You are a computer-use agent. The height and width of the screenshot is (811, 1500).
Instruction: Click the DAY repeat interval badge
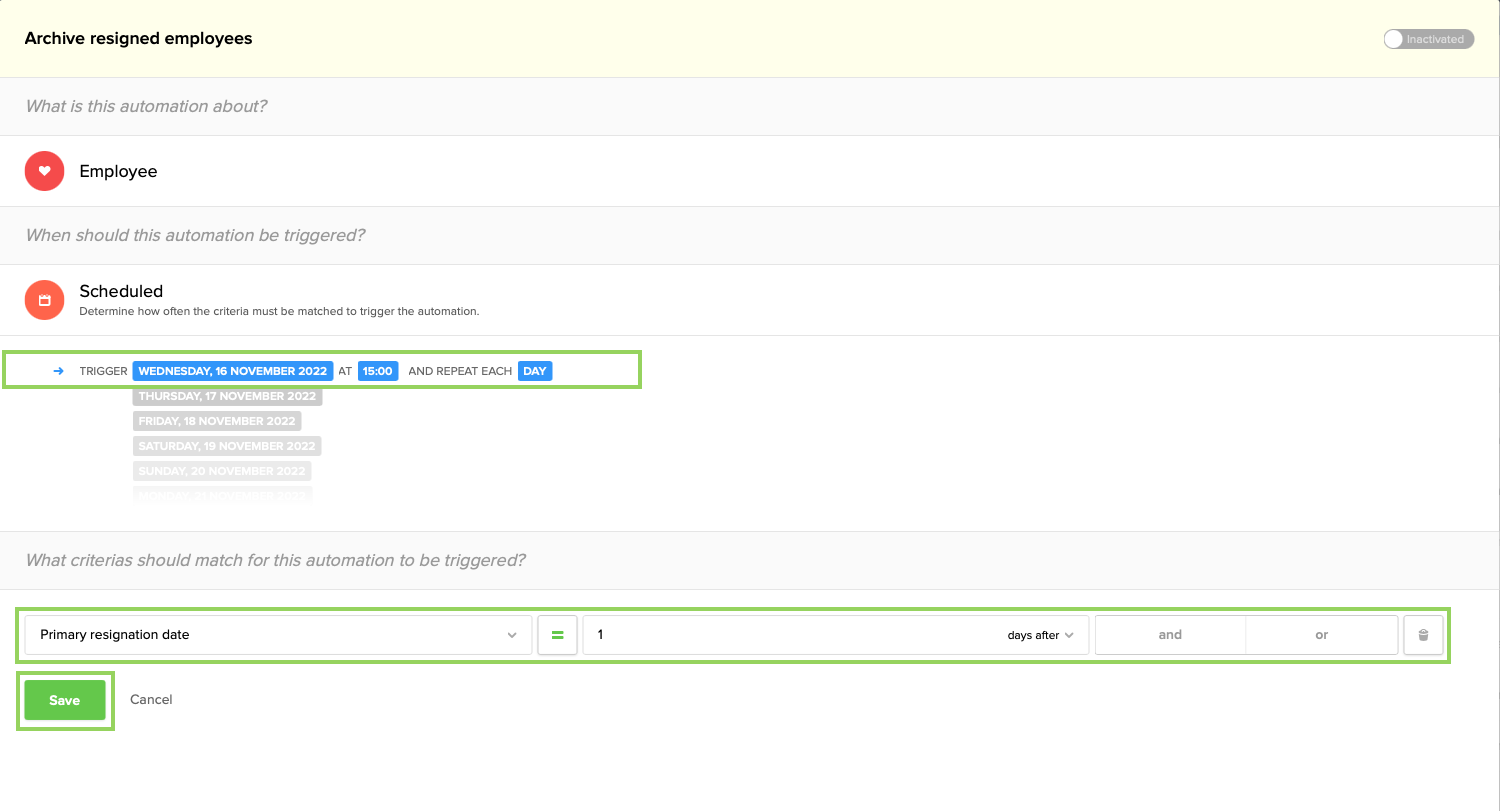coord(535,370)
